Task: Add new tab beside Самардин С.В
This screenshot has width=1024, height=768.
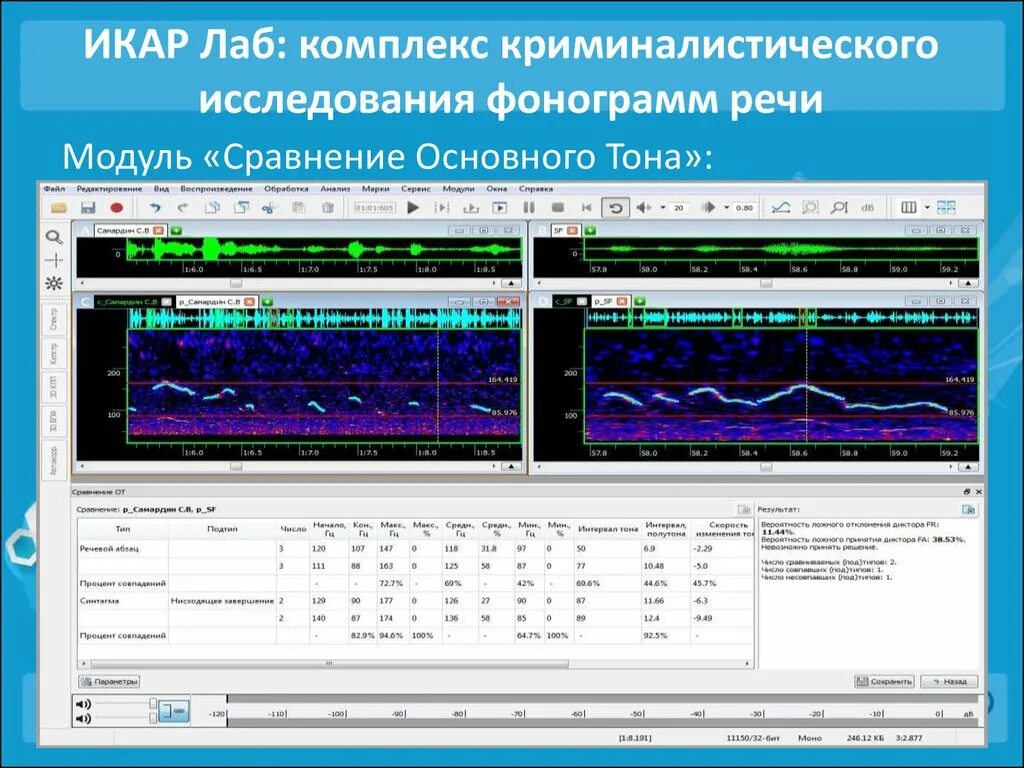Action: pyautogui.click(x=176, y=231)
